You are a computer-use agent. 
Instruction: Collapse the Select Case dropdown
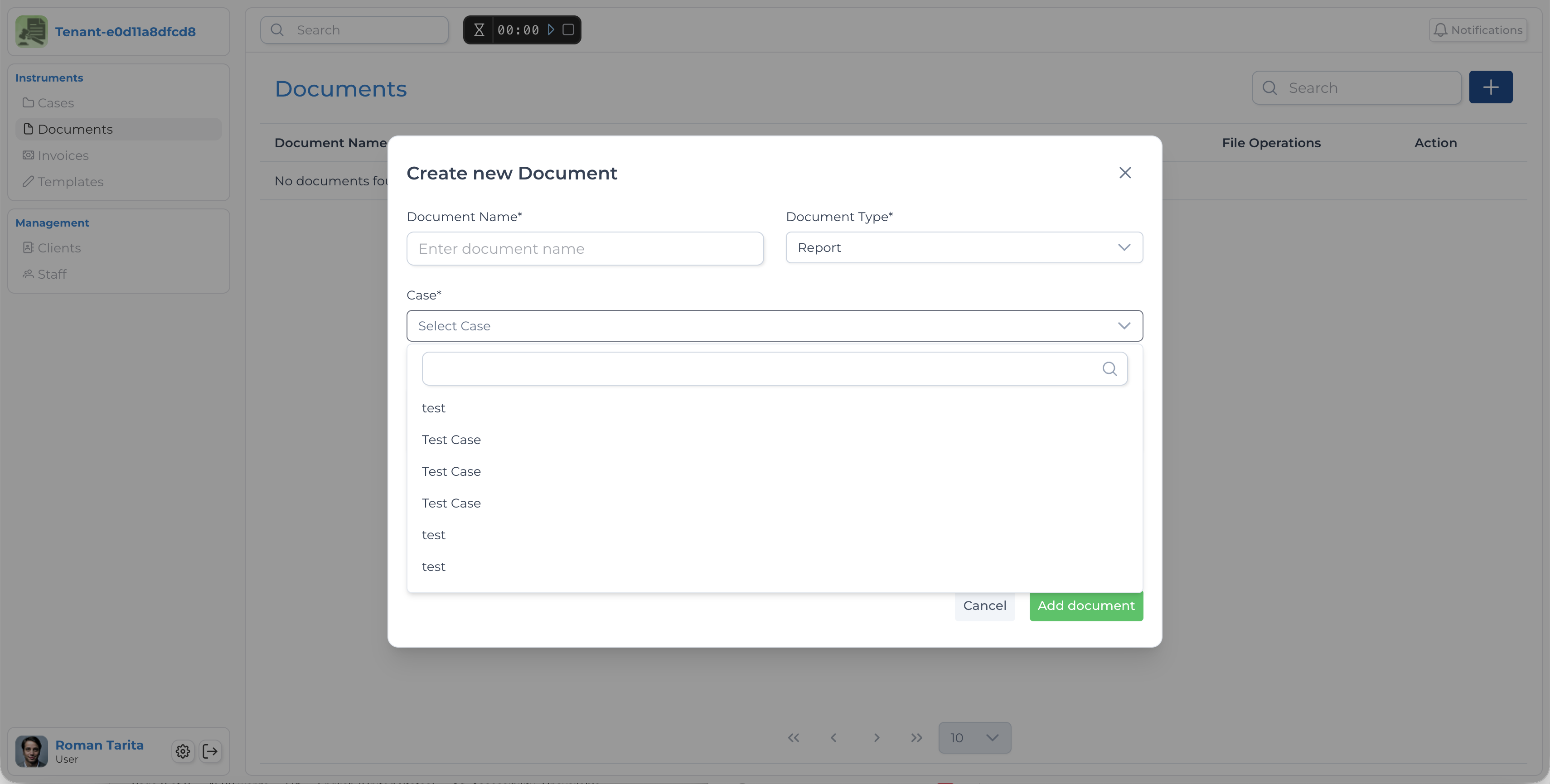click(1124, 325)
